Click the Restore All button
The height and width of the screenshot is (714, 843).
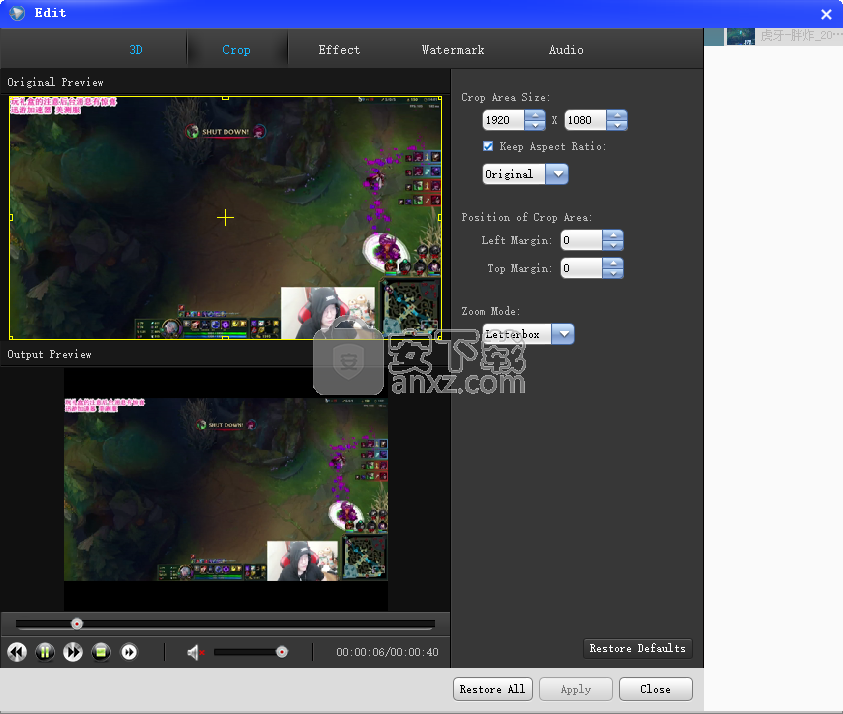pos(492,689)
